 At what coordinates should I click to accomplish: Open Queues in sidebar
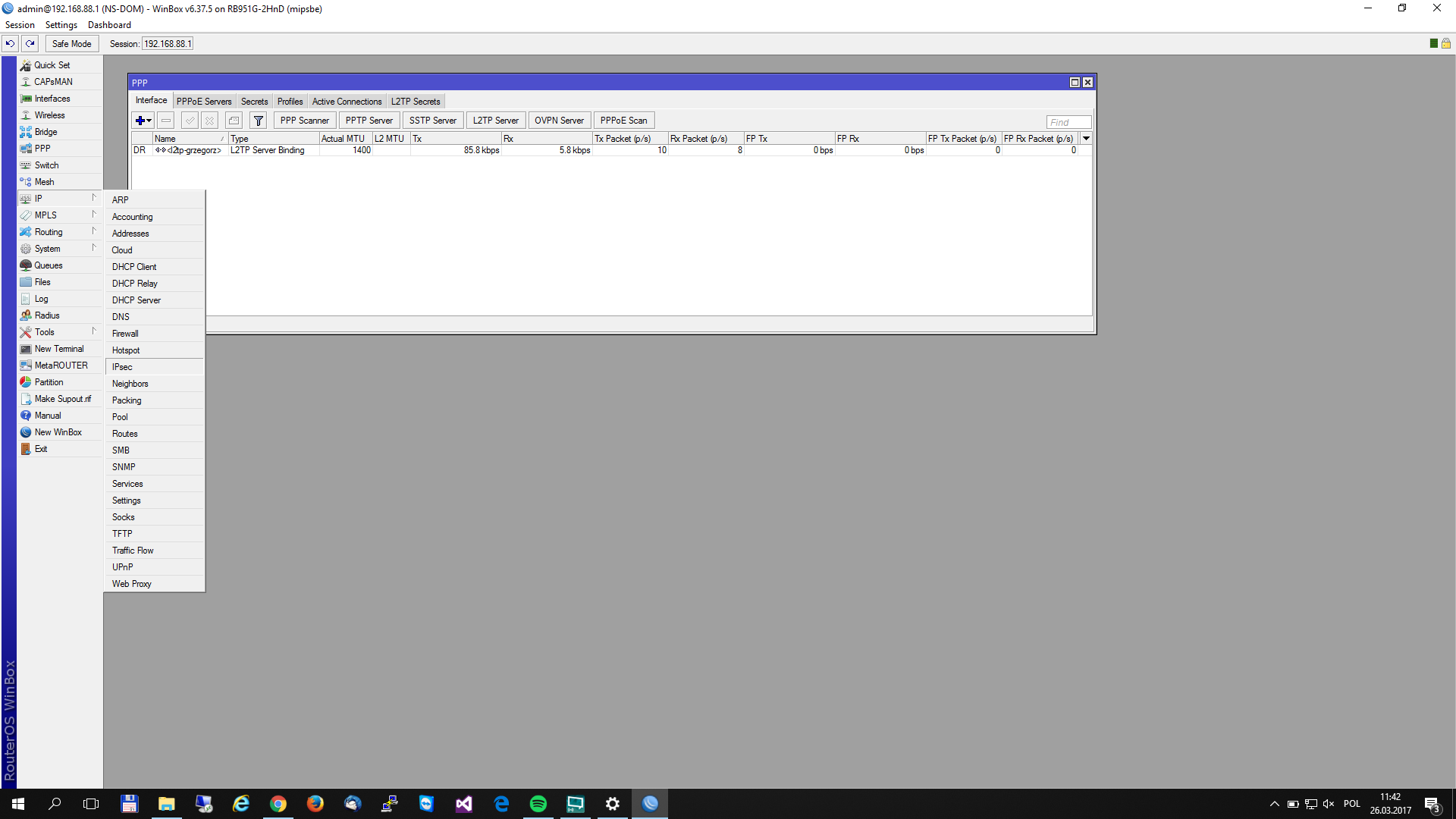click(60, 265)
